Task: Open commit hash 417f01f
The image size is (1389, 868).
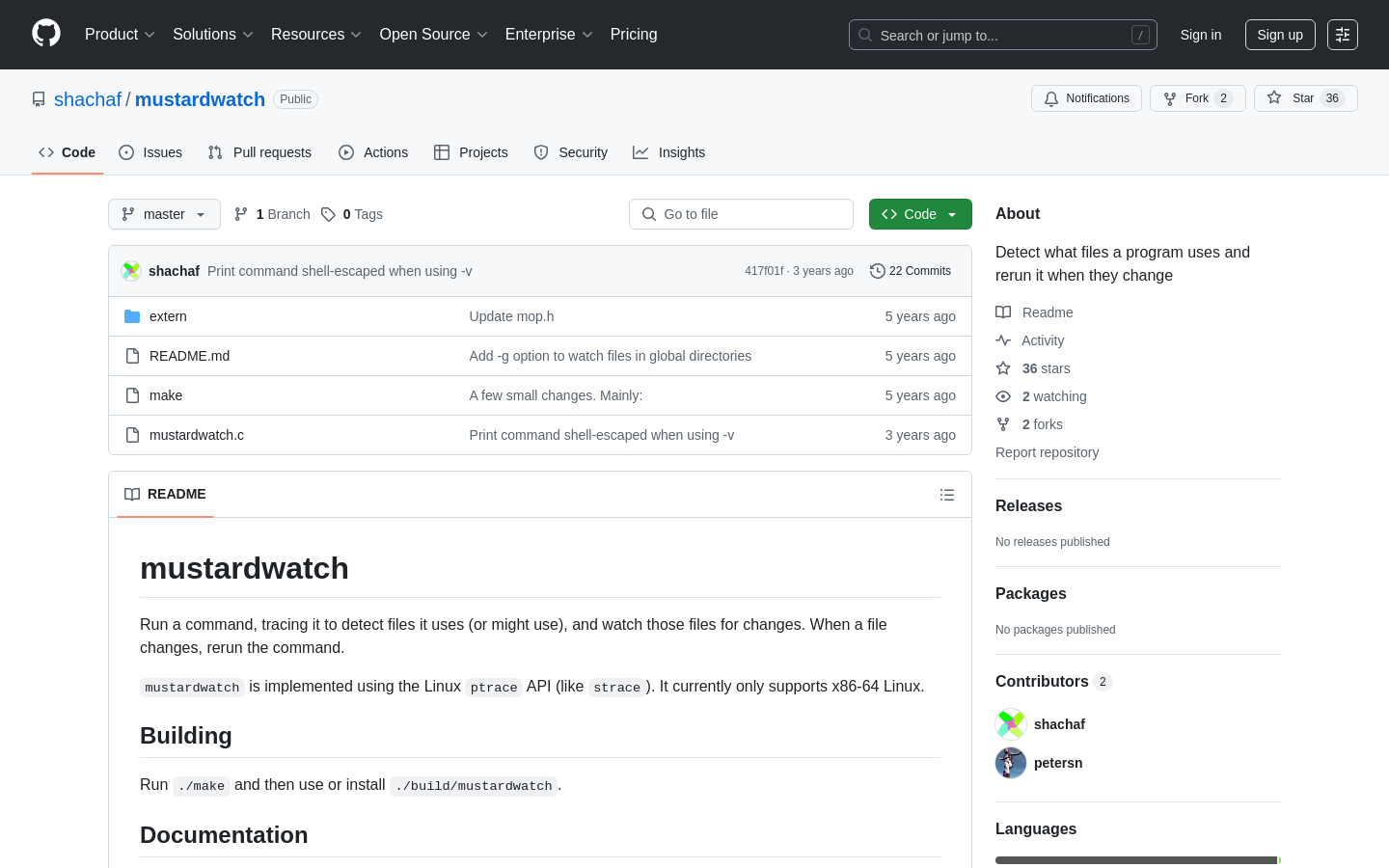Action: (764, 271)
